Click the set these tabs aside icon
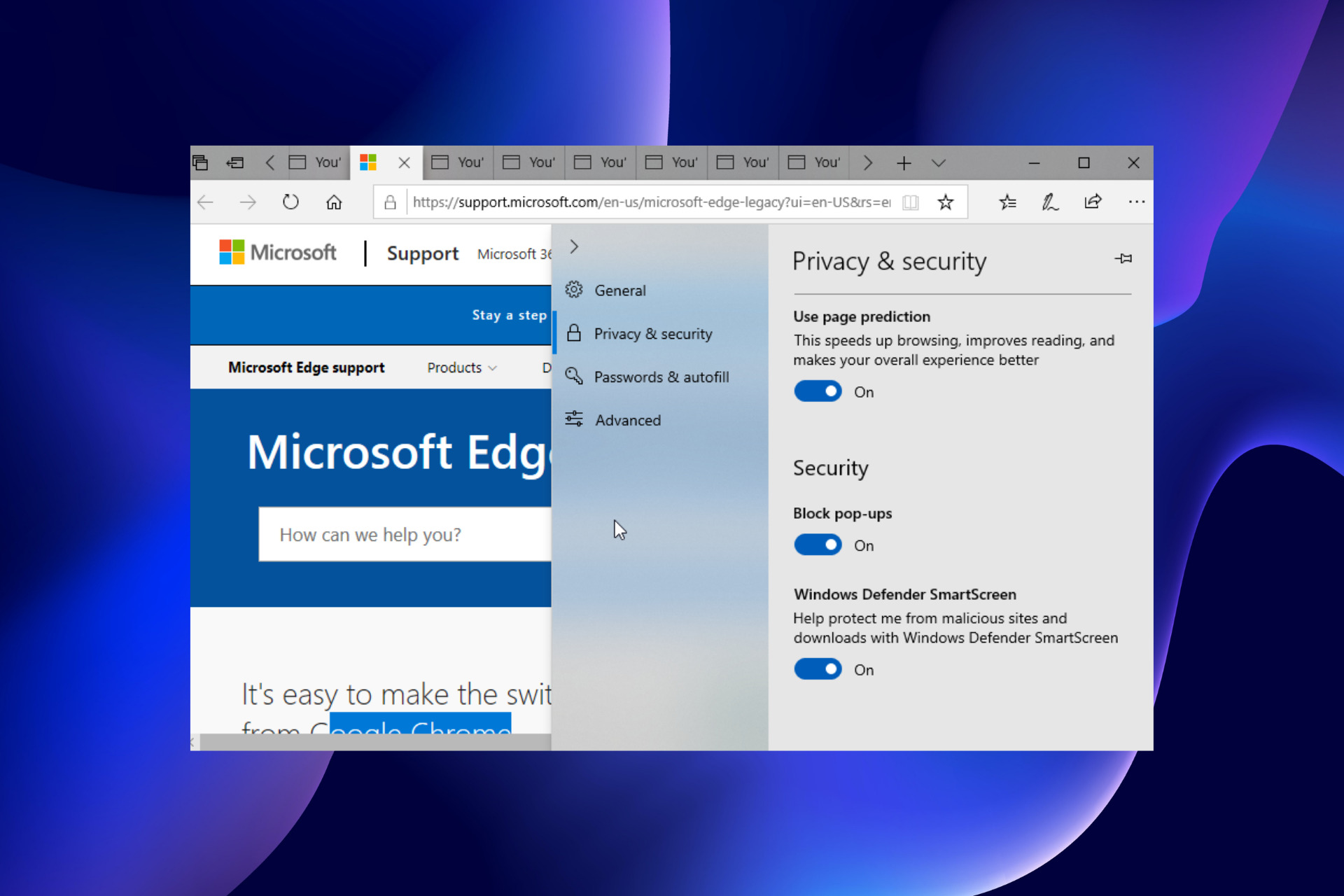Screen dimensions: 1344x896 pyautogui.click(x=235, y=162)
